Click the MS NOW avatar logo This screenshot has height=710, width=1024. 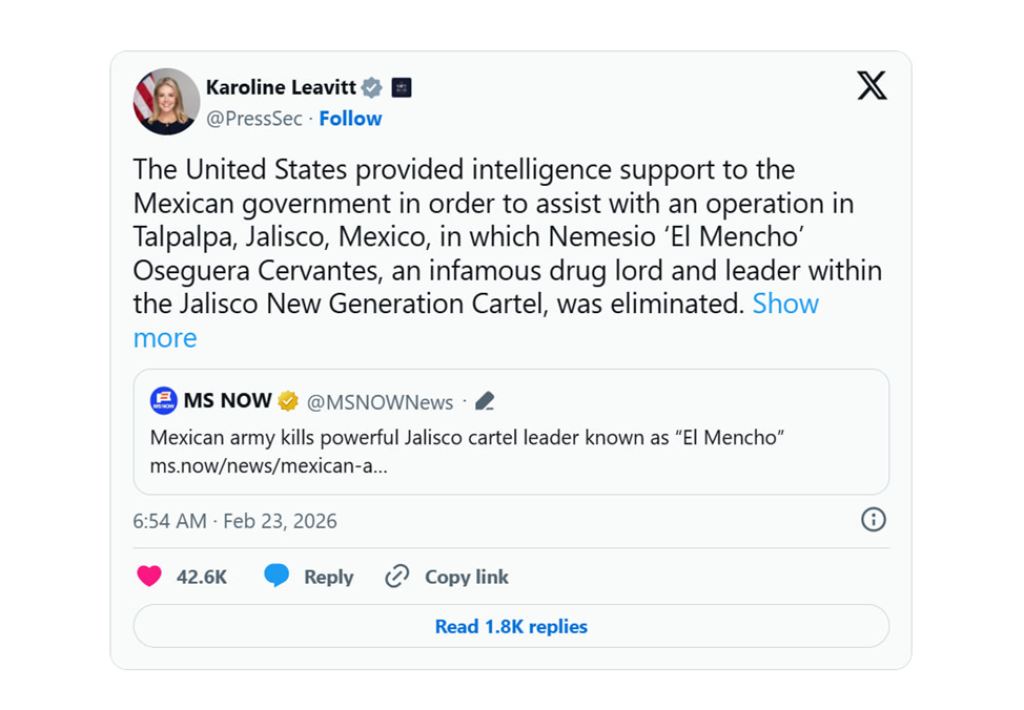click(163, 401)
